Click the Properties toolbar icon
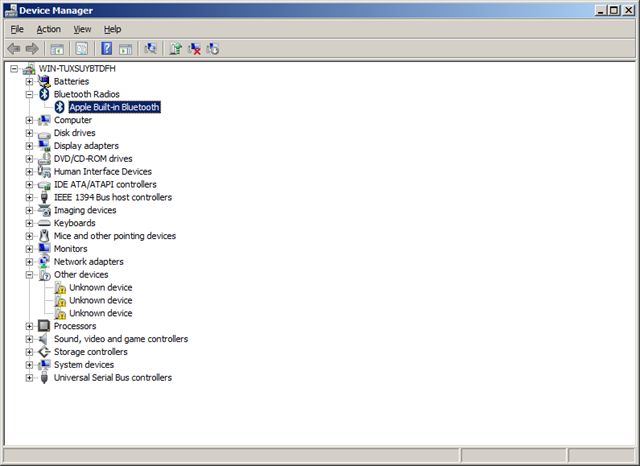 point(82,49)
